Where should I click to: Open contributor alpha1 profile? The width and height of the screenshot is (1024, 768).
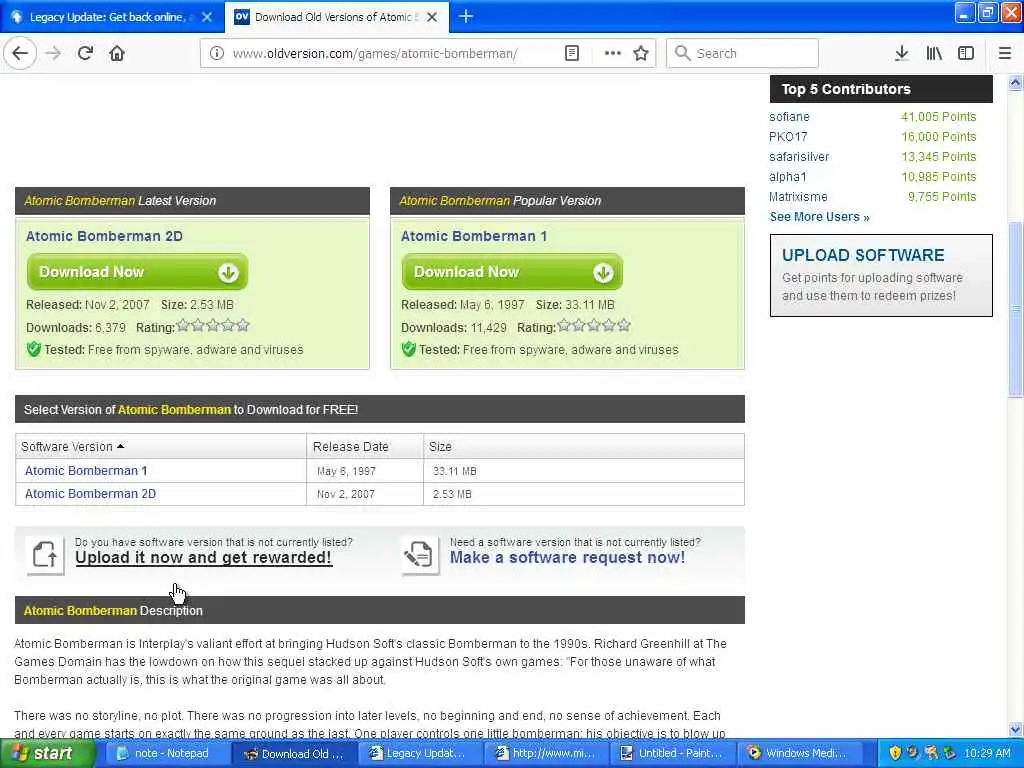[x=788, y=177]
